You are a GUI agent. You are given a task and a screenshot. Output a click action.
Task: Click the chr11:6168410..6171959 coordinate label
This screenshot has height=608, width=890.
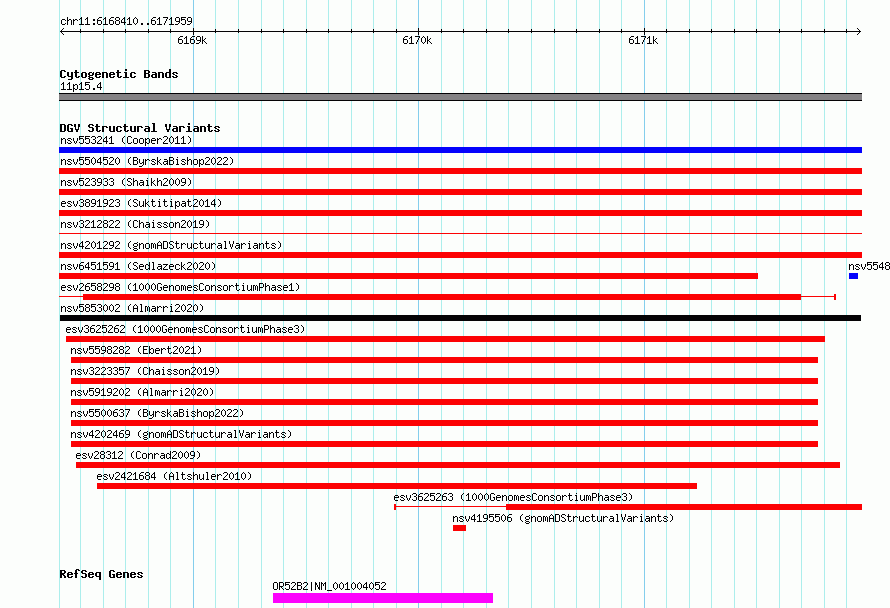[x=126, y=21]
